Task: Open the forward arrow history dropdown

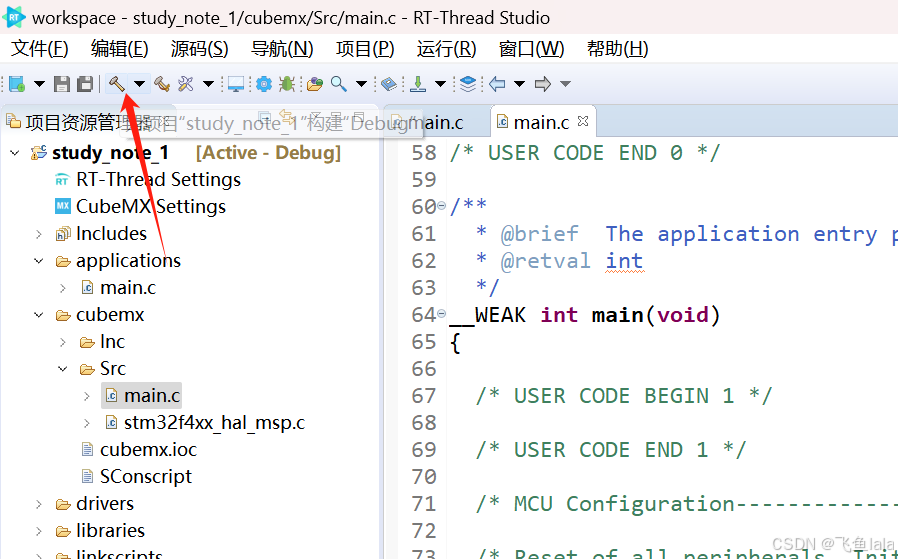Action: point(565,84)
